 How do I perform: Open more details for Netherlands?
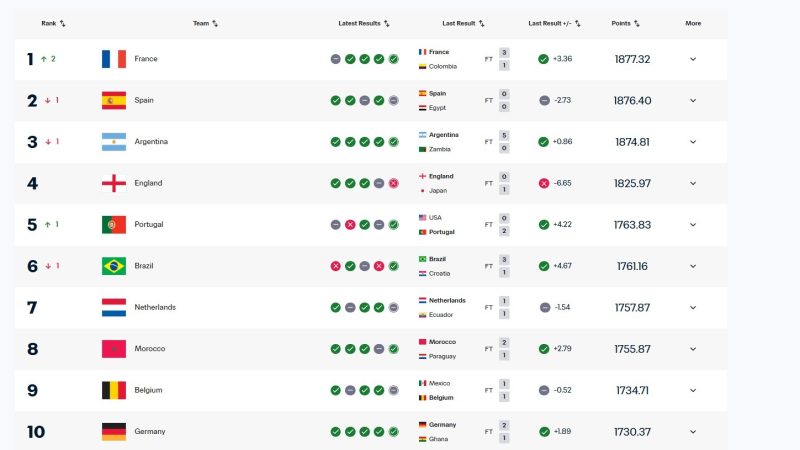[x=693, y=308]
